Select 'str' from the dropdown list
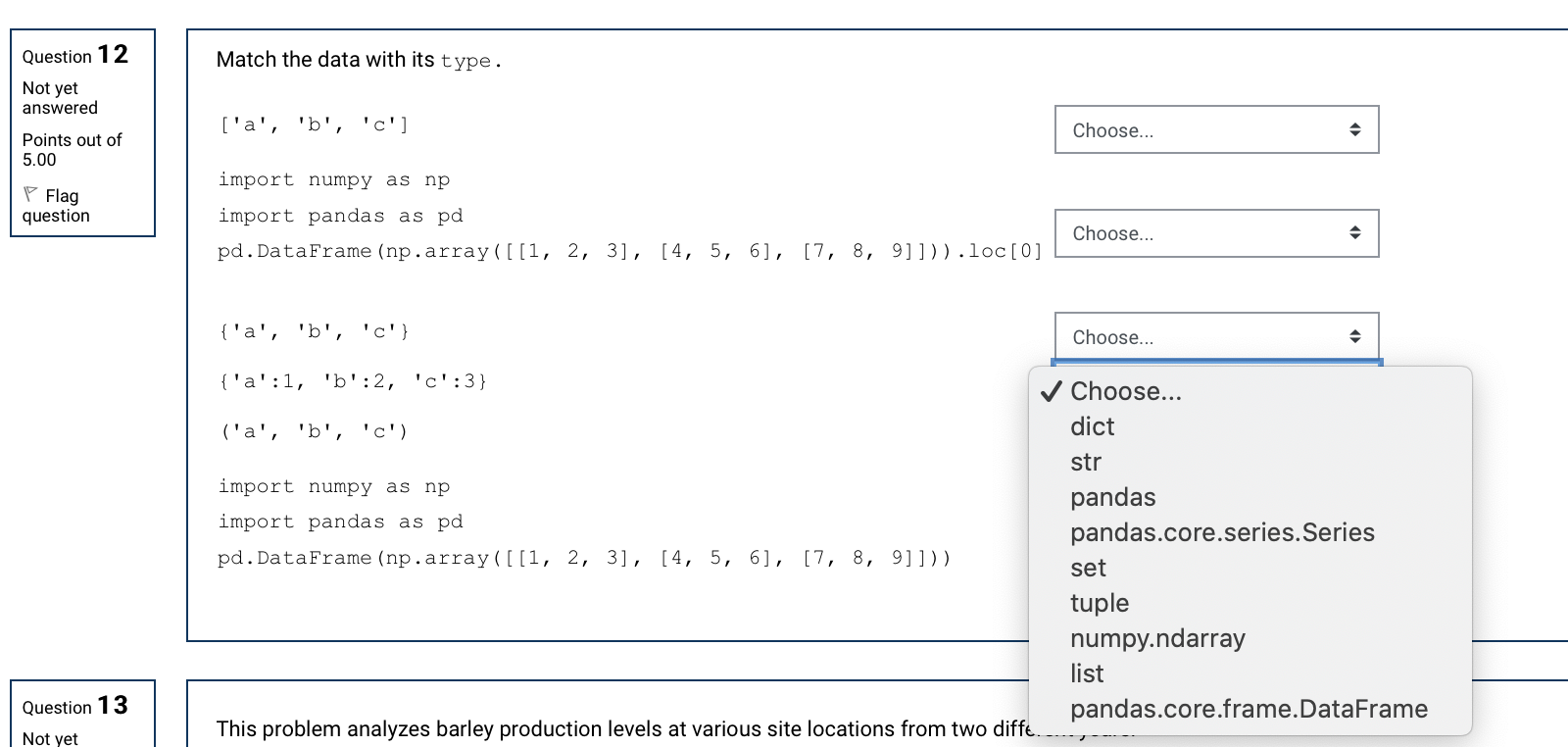The width and height of the screenshot is (1568, 747). coord(1250,462)
